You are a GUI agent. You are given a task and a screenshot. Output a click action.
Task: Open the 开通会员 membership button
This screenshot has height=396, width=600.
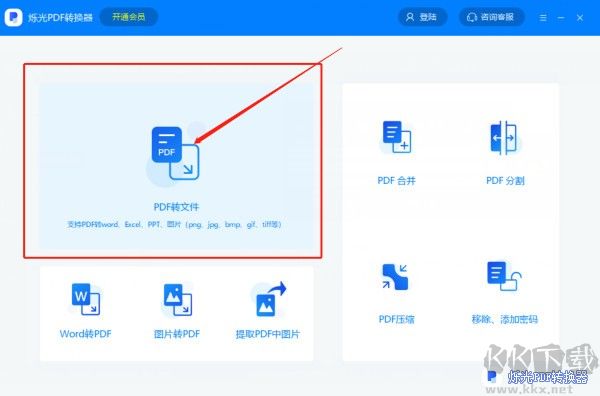click(x=129, y=17)
